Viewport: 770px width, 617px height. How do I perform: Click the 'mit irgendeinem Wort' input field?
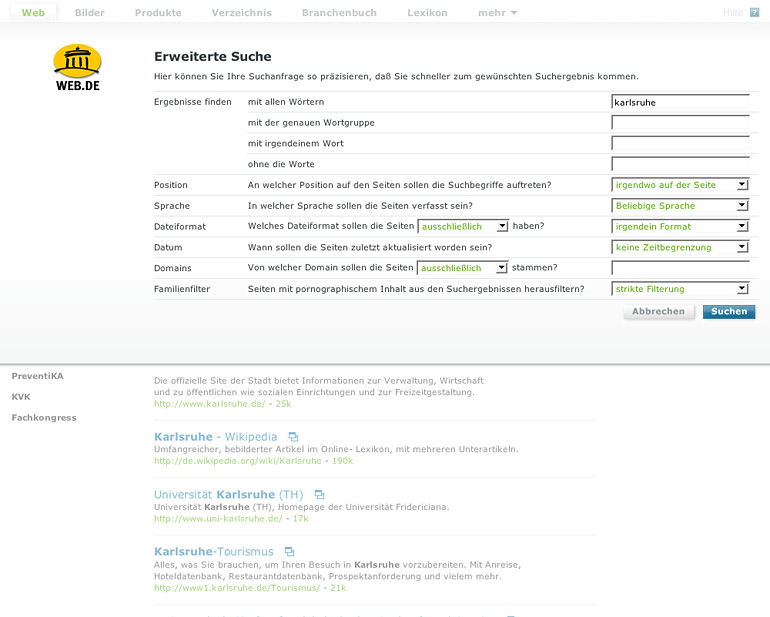tap(680, 143)
